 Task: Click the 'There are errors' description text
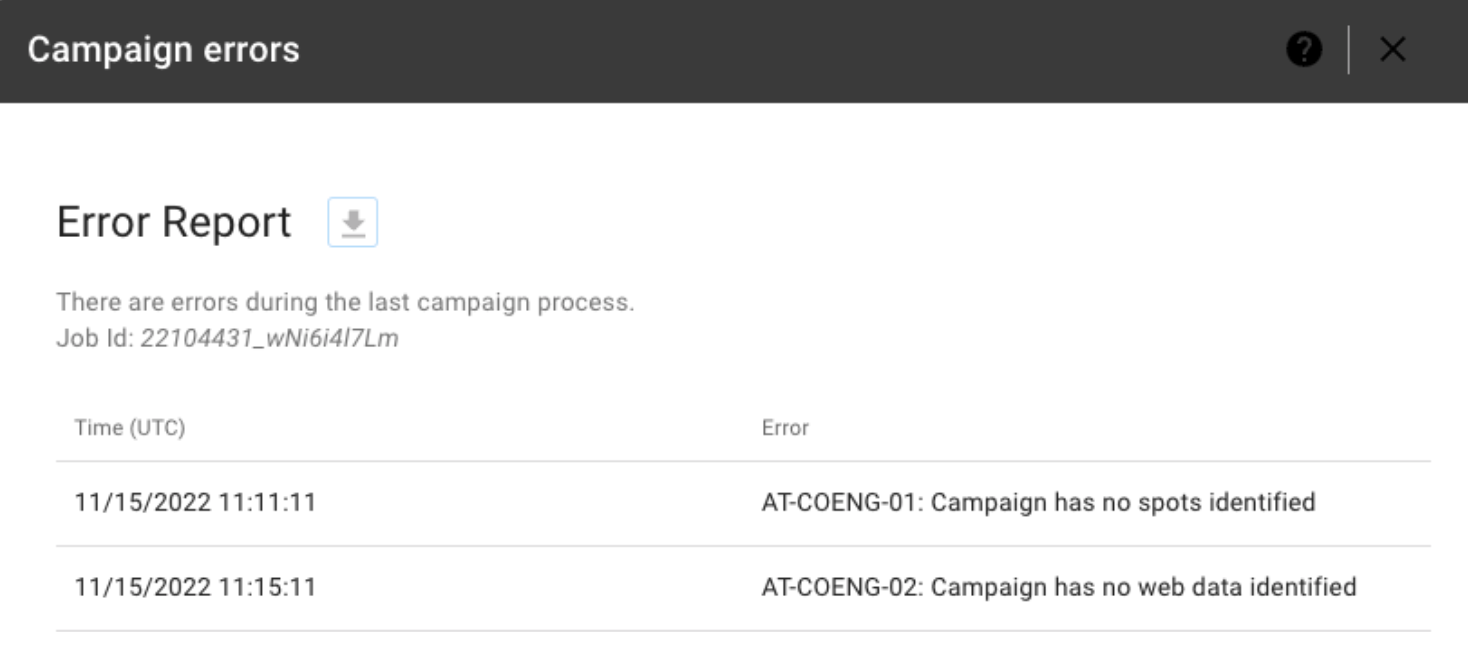pos(345,302)
